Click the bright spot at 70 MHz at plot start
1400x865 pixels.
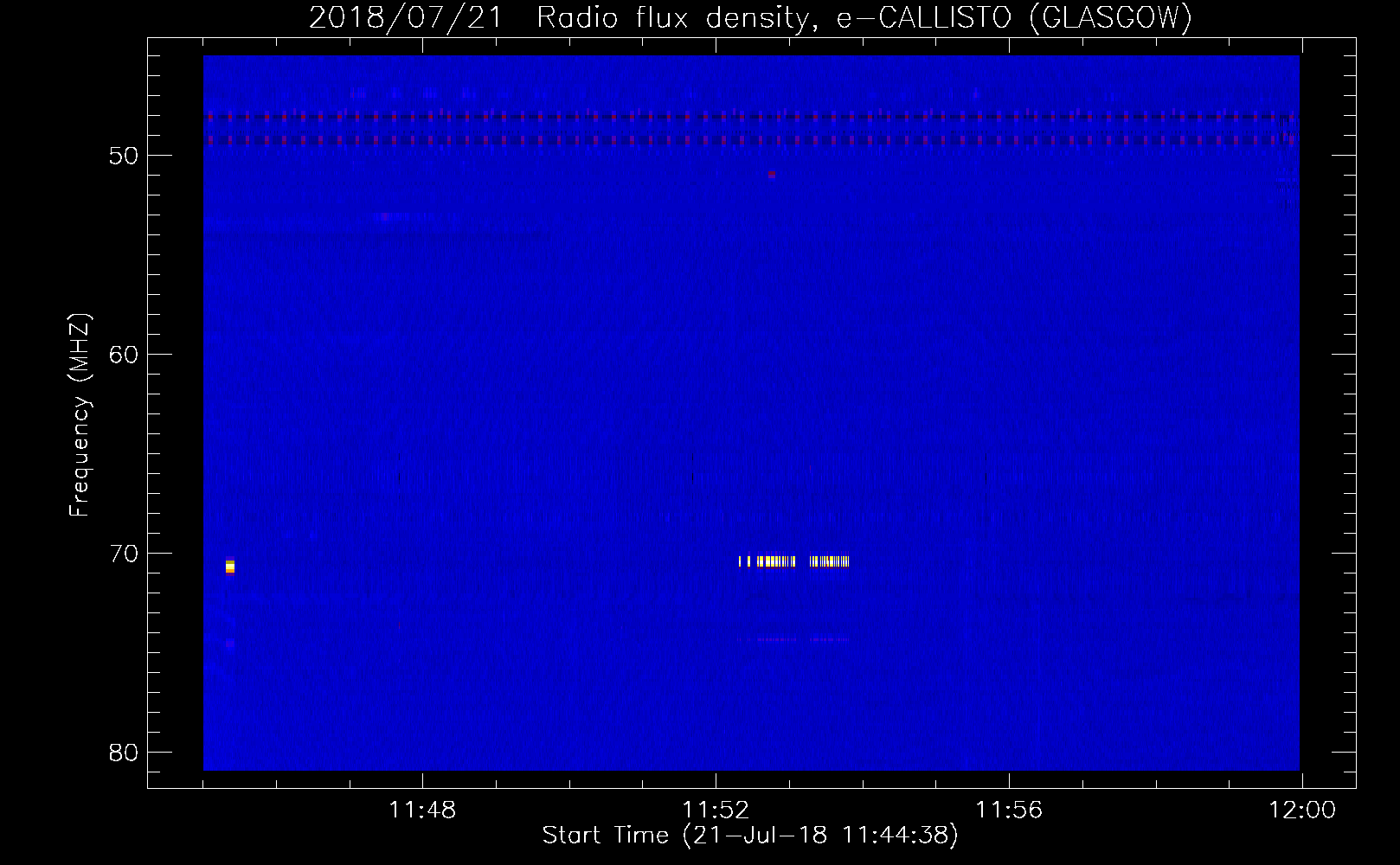(x=230, y=567)
